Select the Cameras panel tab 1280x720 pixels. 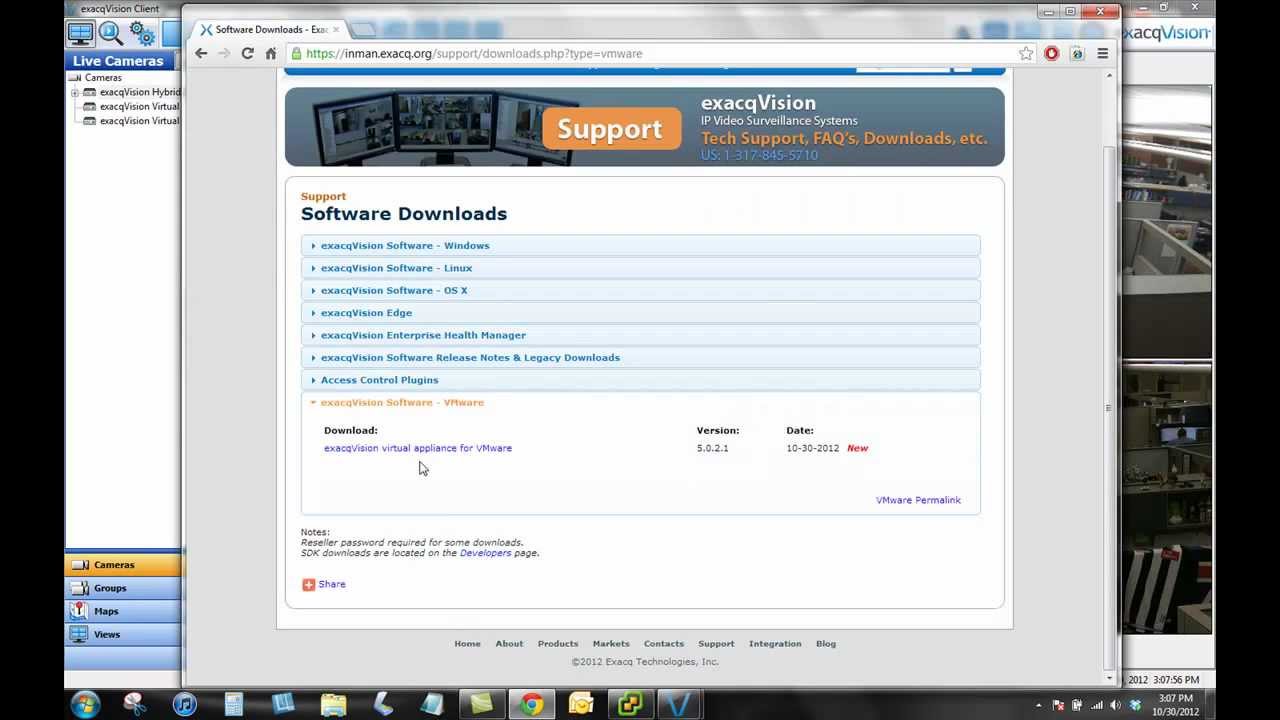(123, 565)
